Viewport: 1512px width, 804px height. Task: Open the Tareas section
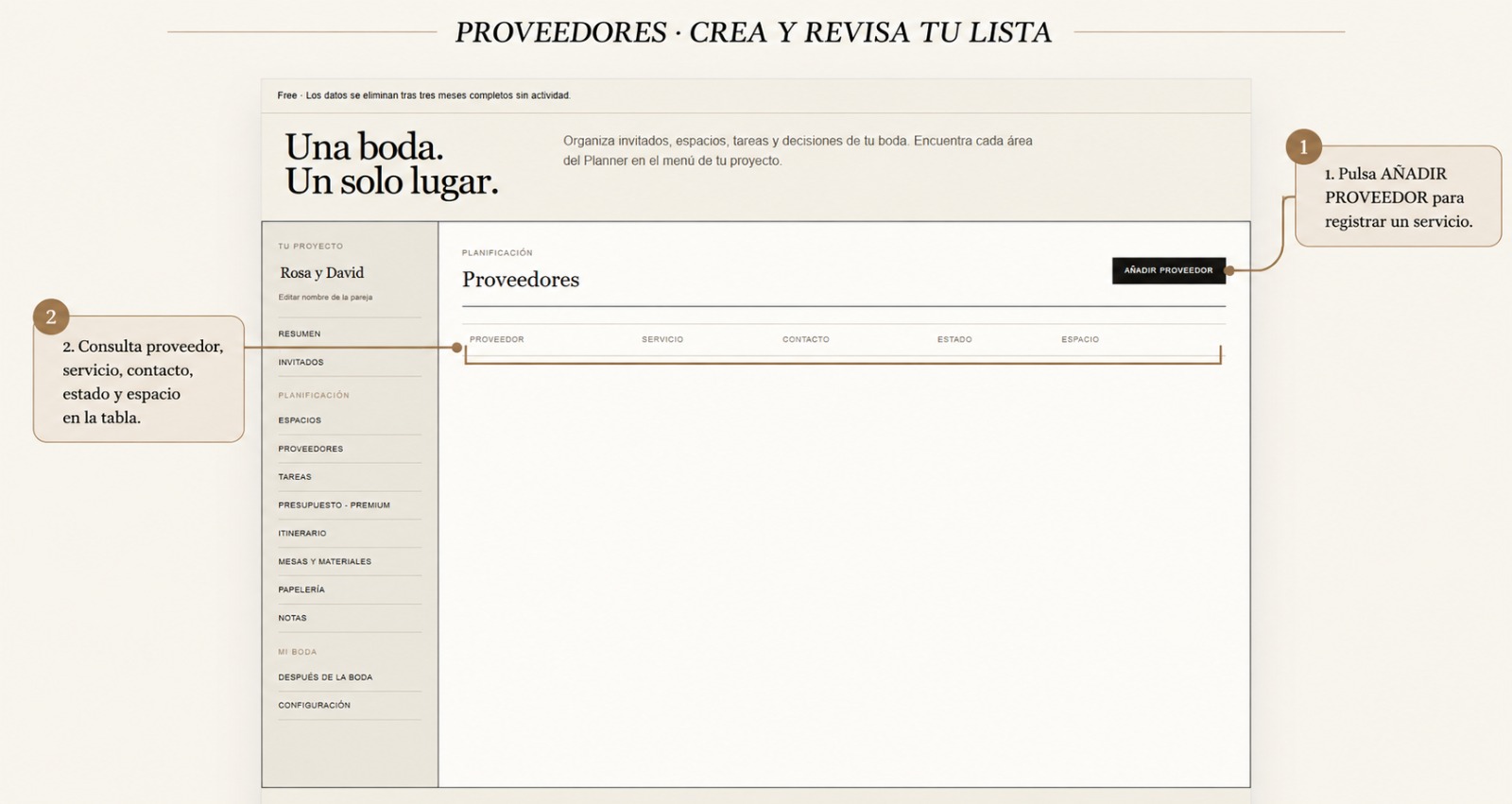295,477
